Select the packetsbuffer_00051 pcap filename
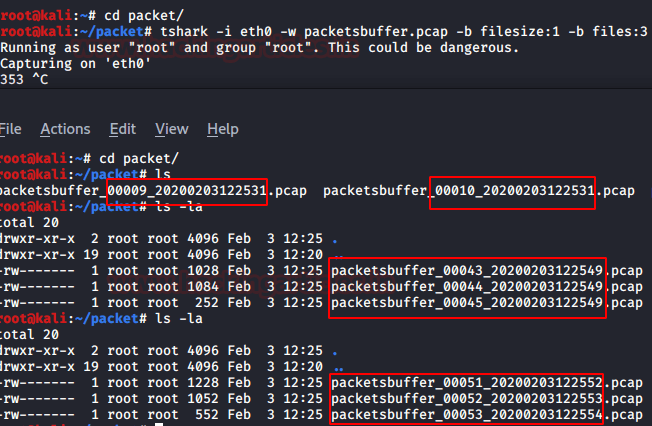Image resolution: width=652 pixels, height=426 pixels. tap(486, 382)
